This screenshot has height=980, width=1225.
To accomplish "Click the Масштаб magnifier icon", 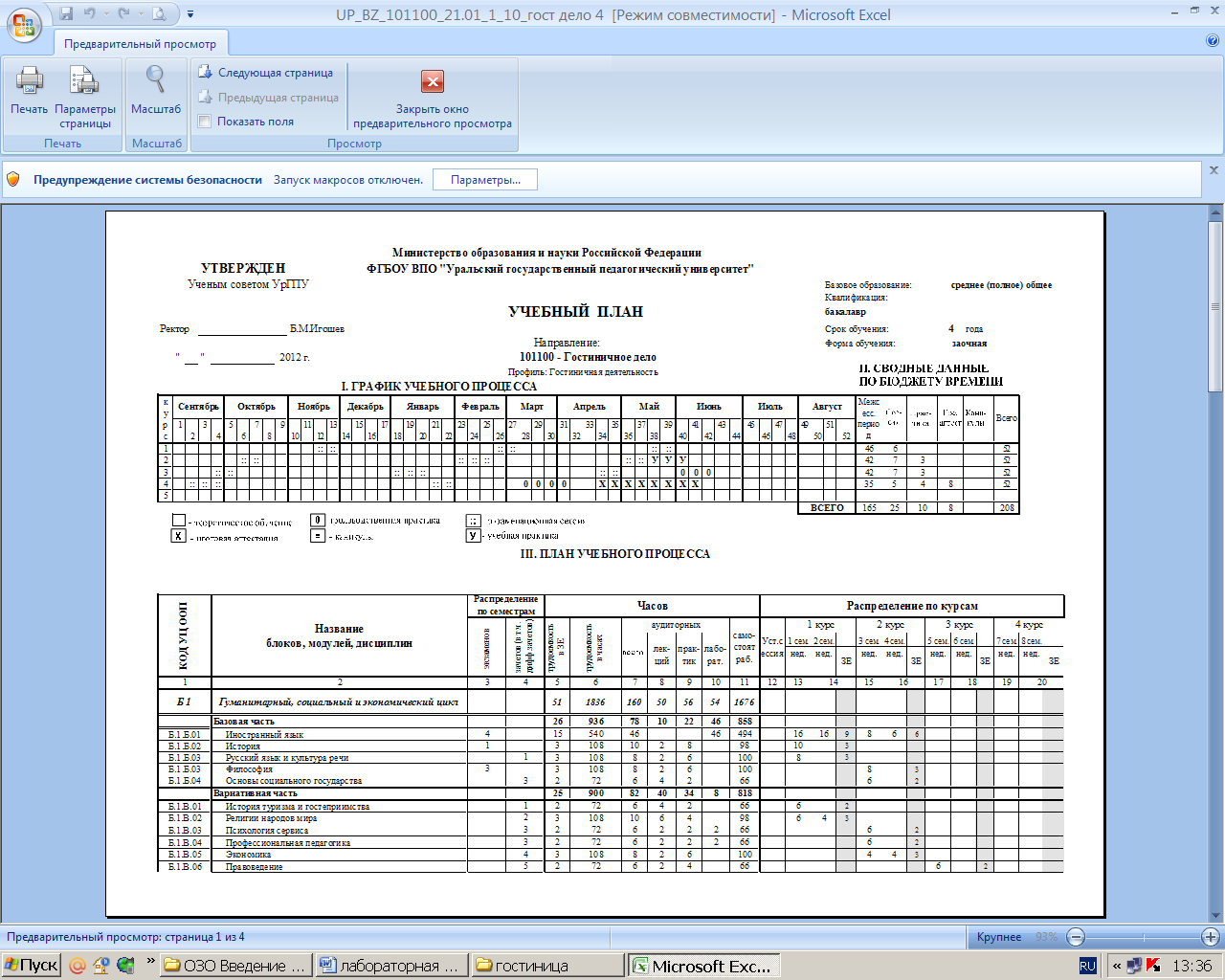I will tap(156, 91).
